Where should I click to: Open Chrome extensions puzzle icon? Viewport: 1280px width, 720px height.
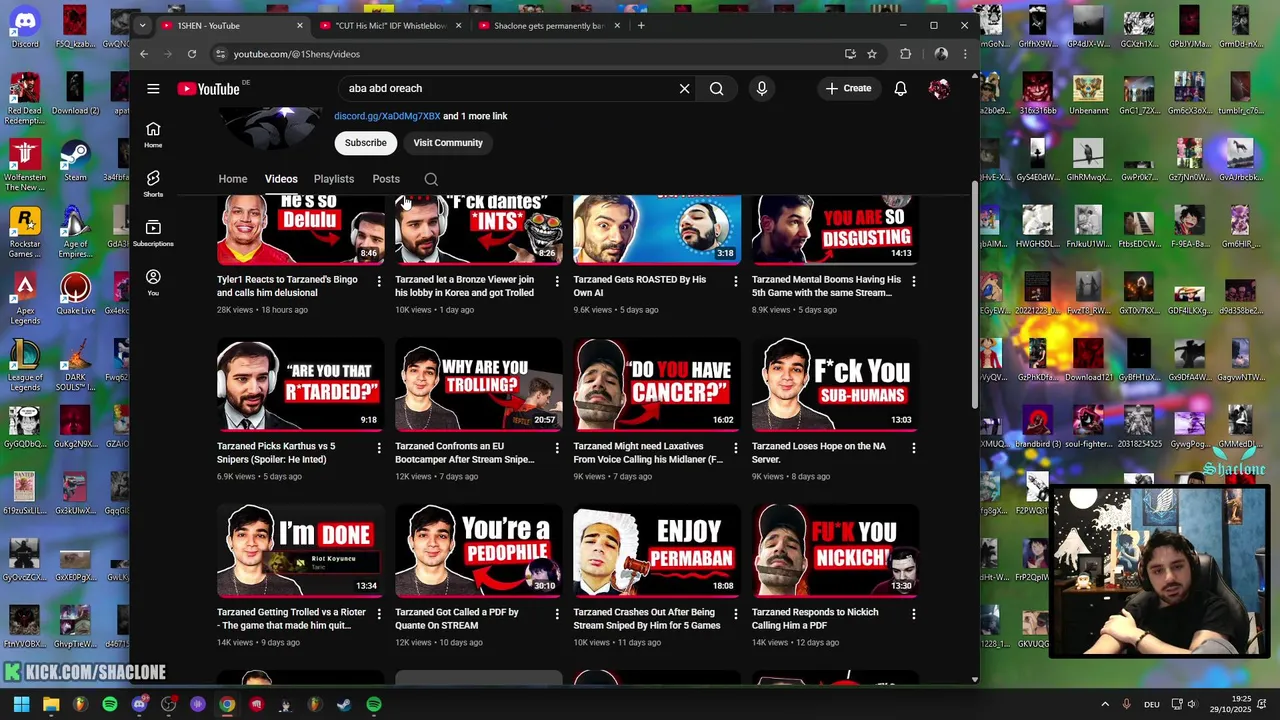click(906, 54)
